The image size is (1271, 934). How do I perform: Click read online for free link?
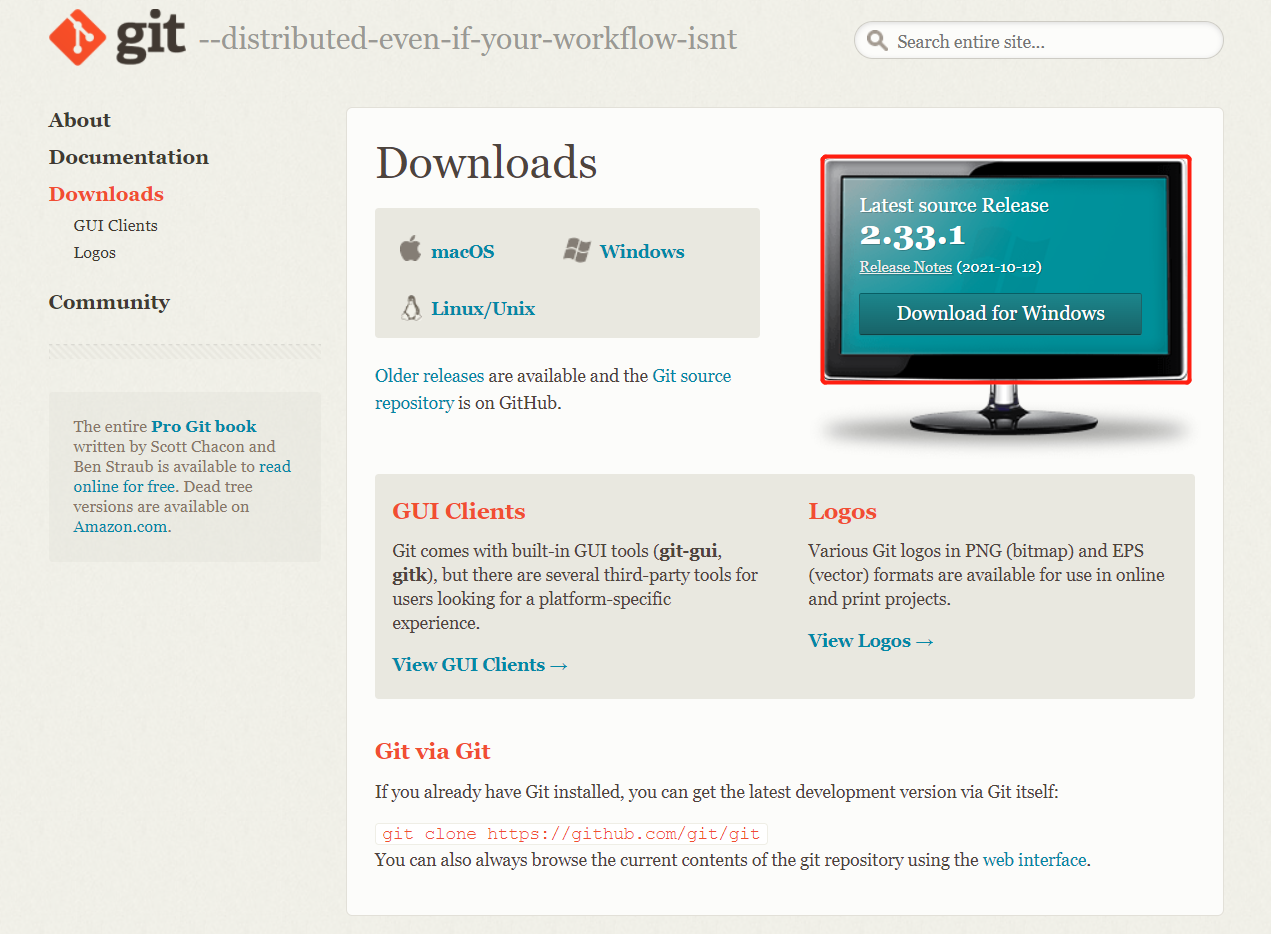(182, 476)
